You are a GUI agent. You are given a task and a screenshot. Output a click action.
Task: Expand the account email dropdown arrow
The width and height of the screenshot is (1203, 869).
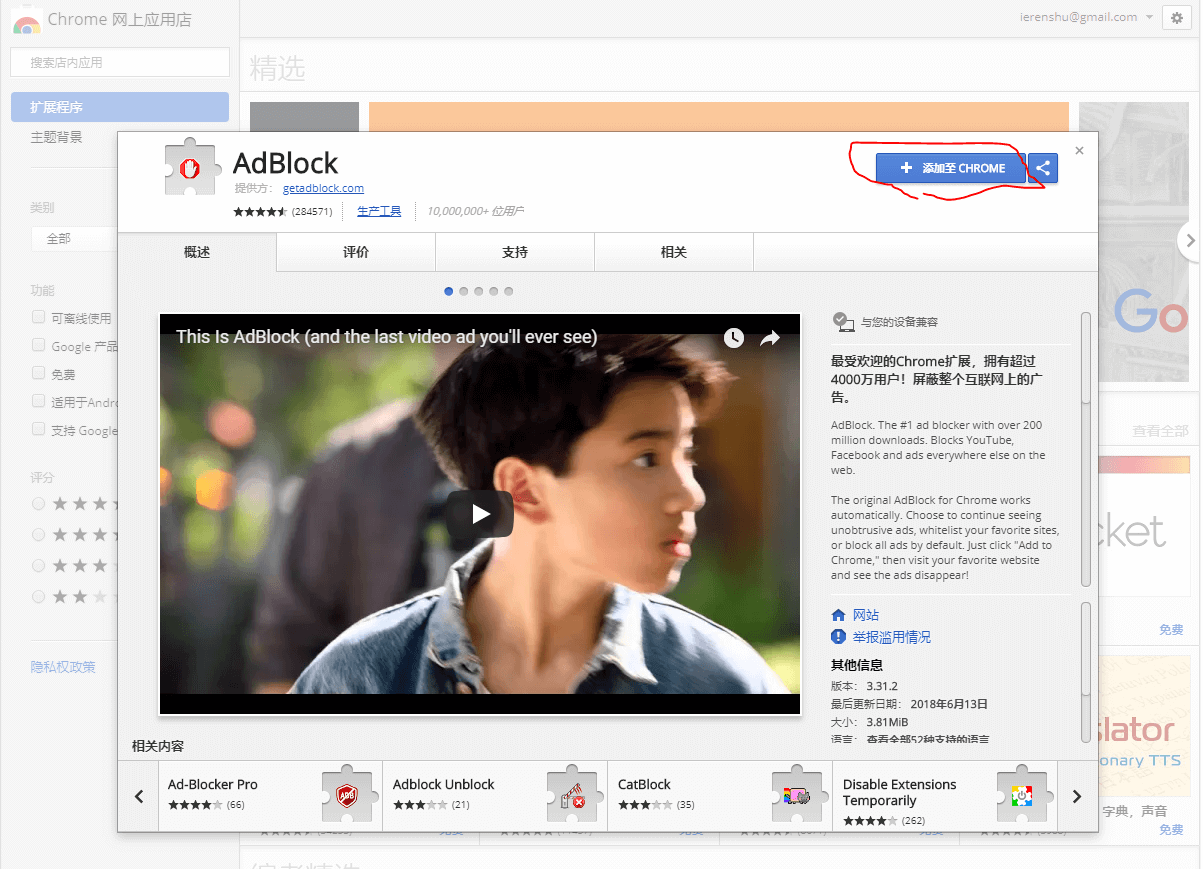pyautogui.click(x=1149, y=17)
